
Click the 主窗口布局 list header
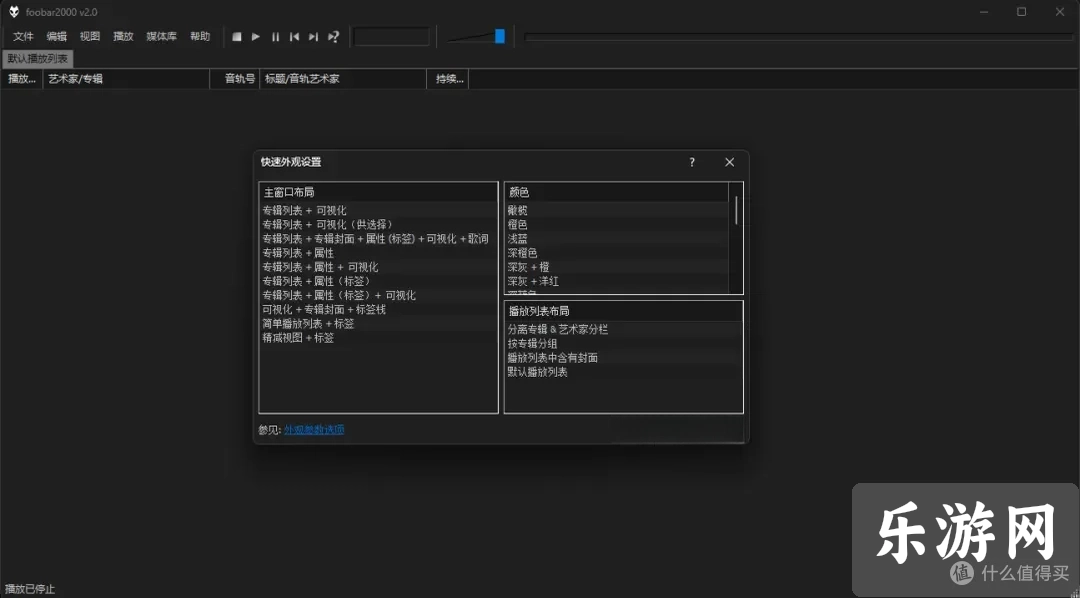[378, 192]
